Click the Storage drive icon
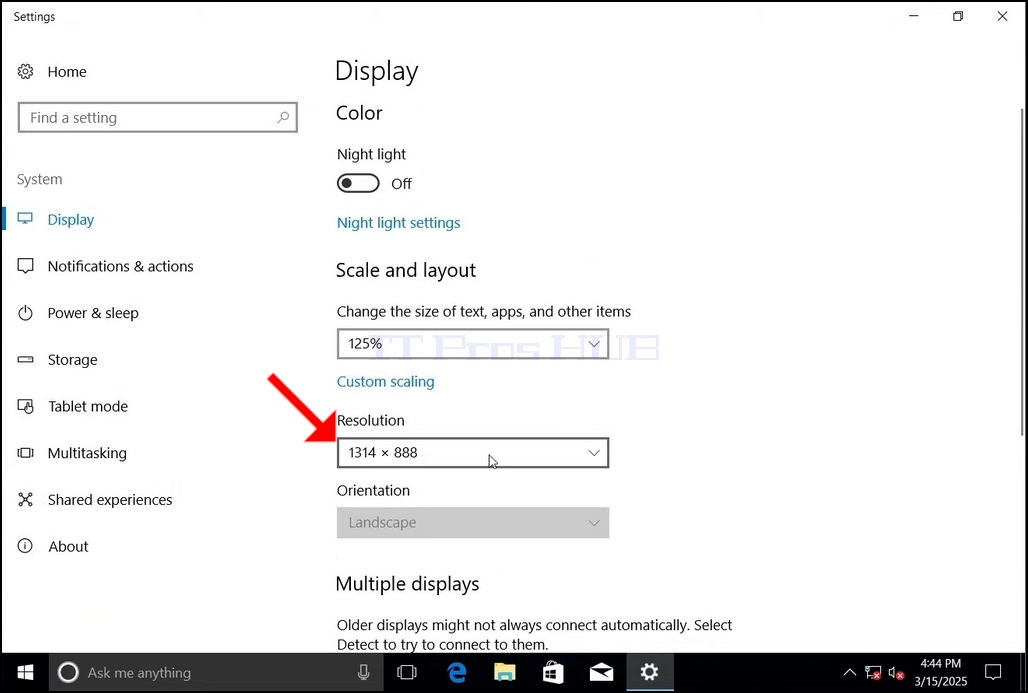1028x693 pixels. pos(25,359)
